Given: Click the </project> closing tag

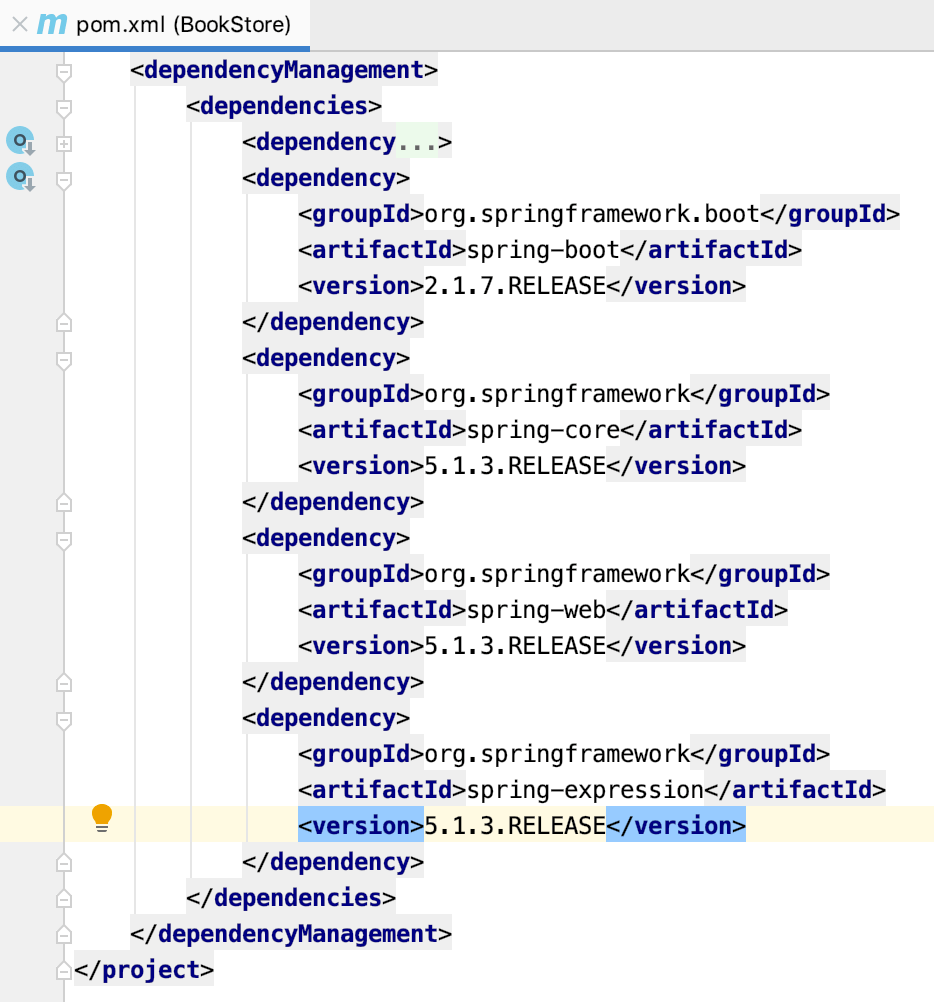Looking at the screenshot, I should tap(144, 969).
